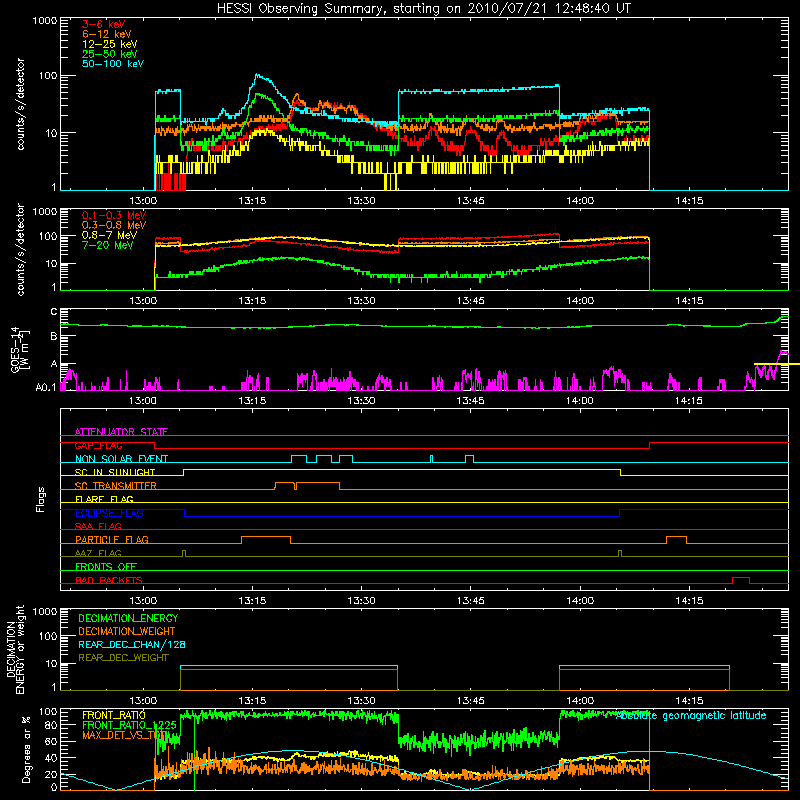Click the 'Absolute geomagnetic latitude' label
The image size is (800, 800).
[691, 716]
